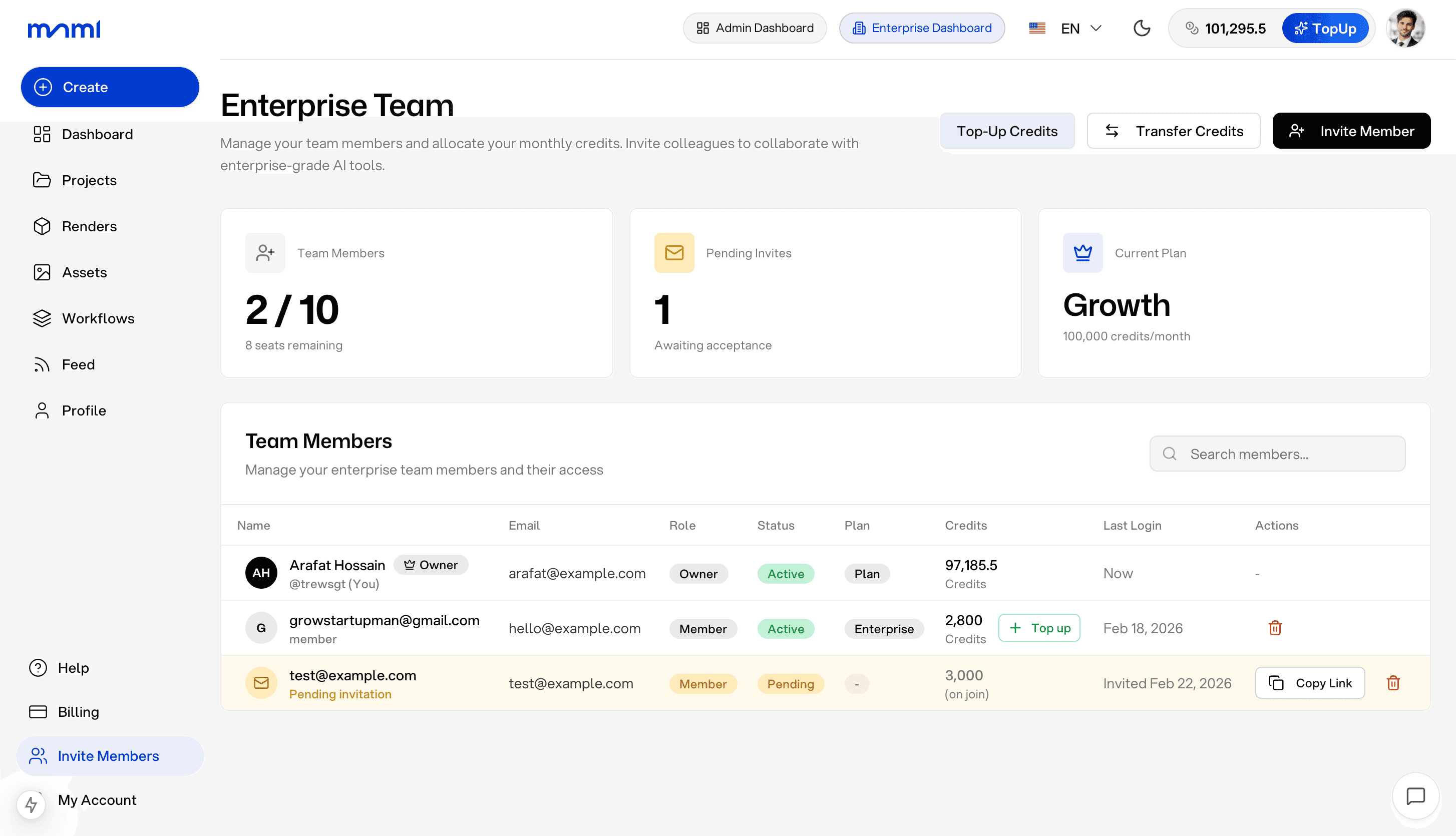Open the Help section
The height and width of the screenshot is (836, 1456).
click(73, 668)
